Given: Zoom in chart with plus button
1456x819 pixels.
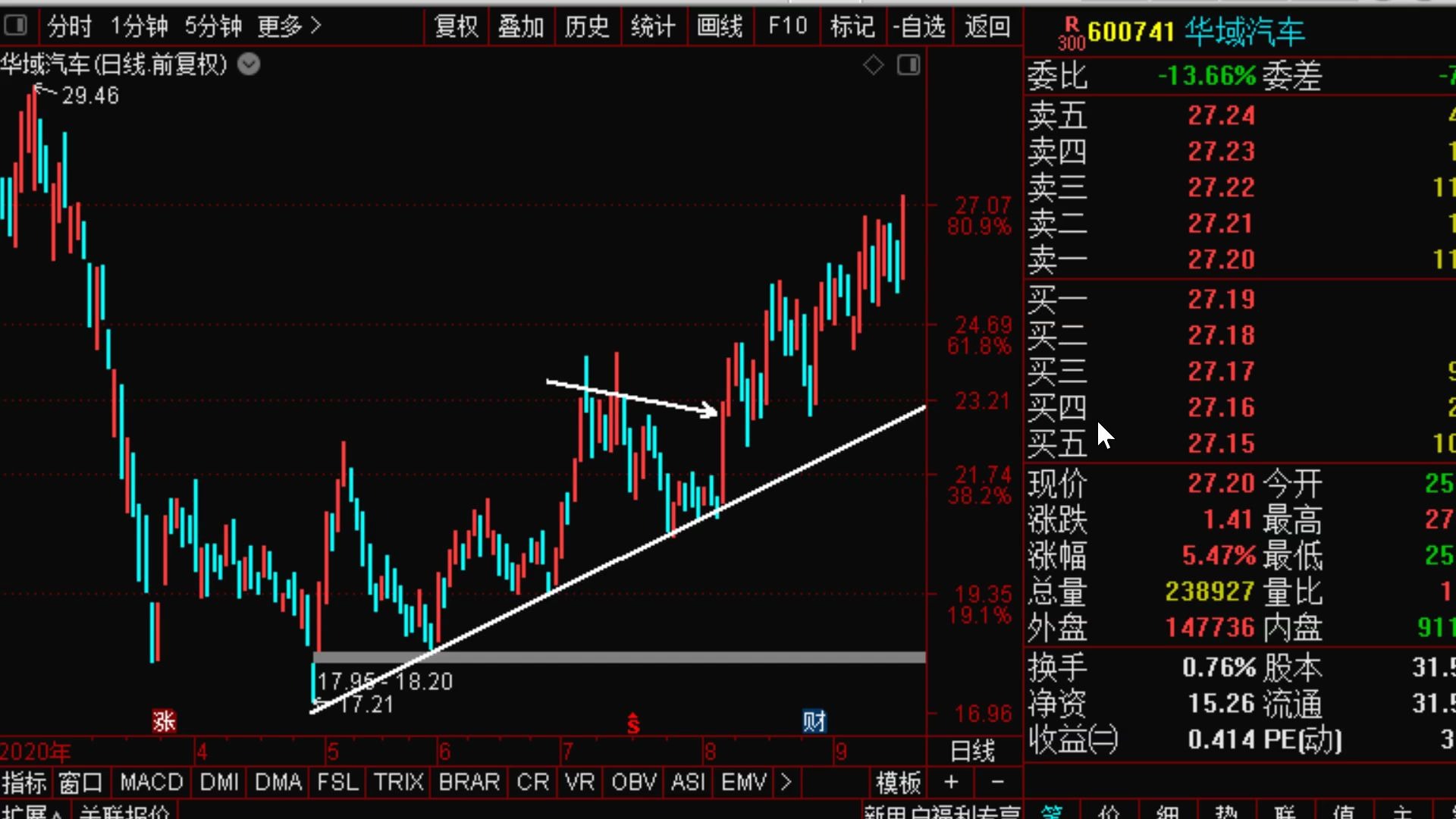Looking at the screenshot, I should 951,782.
